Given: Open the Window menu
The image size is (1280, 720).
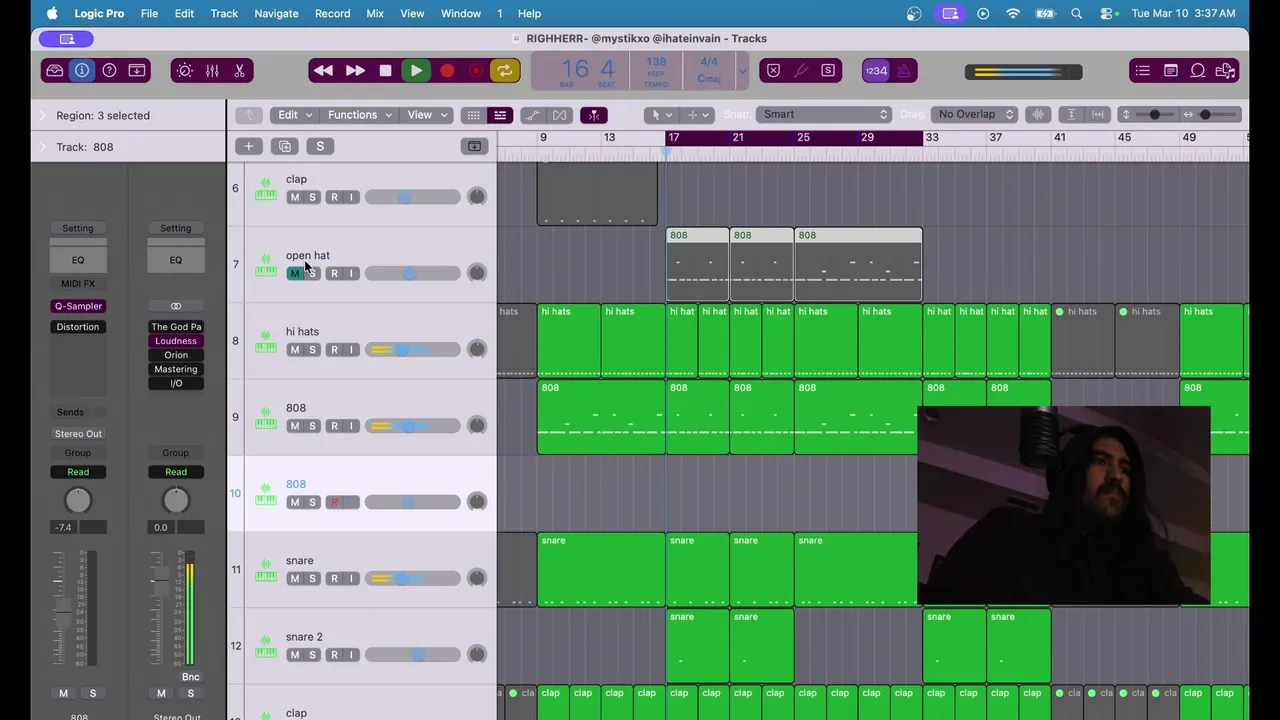Looking at the screenshot, I should tap(461, 13).
